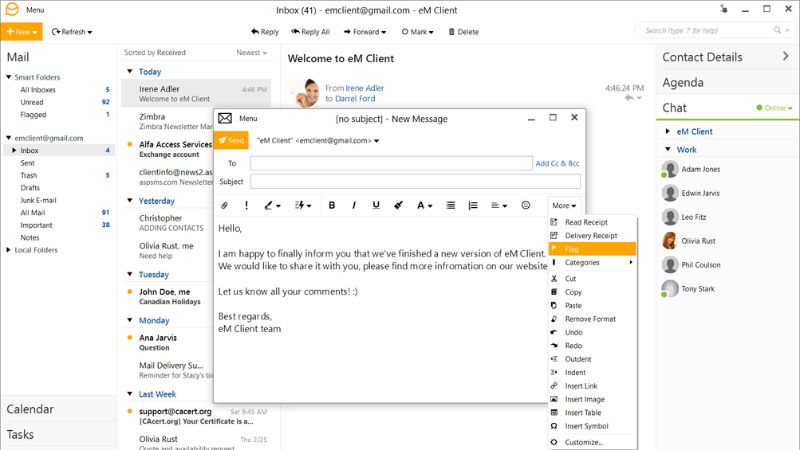Choose Paste from the More menu
800x450 pixels.
[592, 305]
